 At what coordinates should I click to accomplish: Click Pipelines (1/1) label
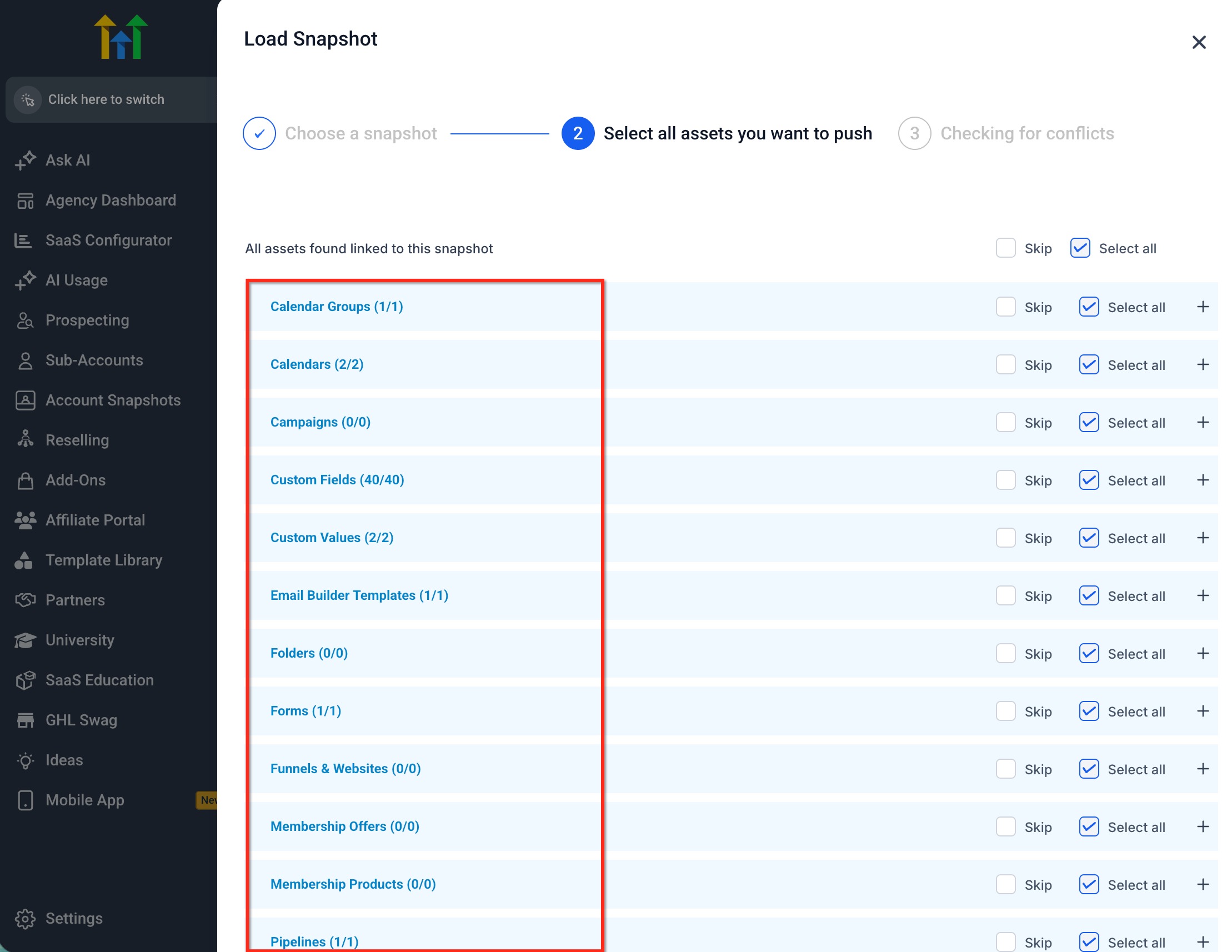tap(314, 942)
